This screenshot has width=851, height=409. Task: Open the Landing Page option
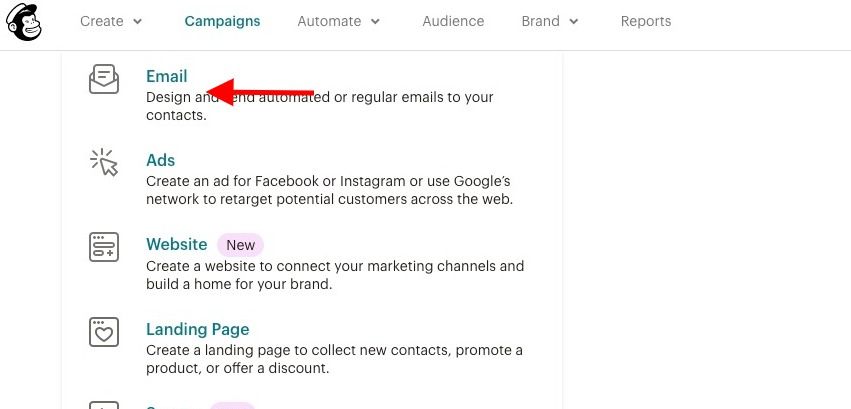pos(198,329)
